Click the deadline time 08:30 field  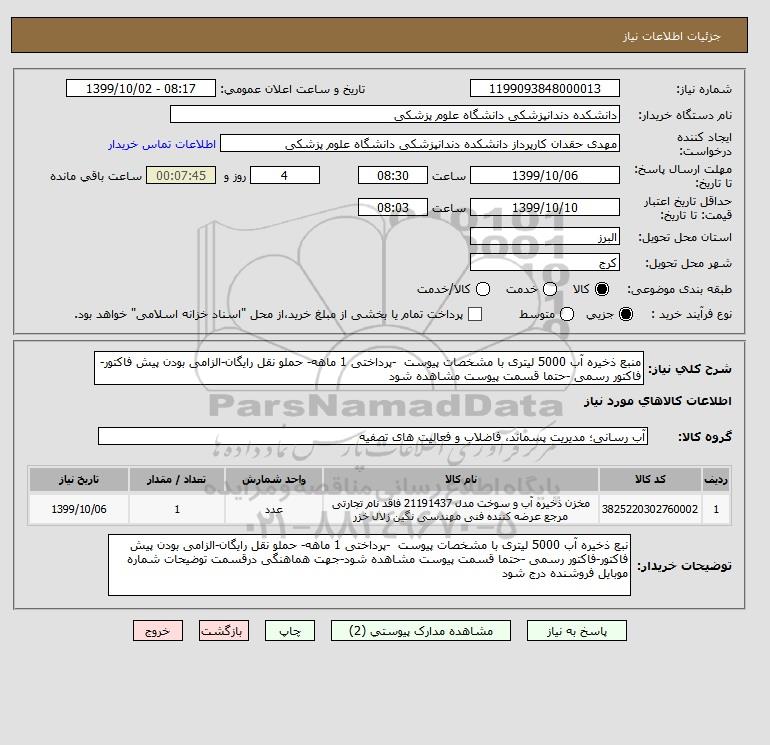point(393,175)
